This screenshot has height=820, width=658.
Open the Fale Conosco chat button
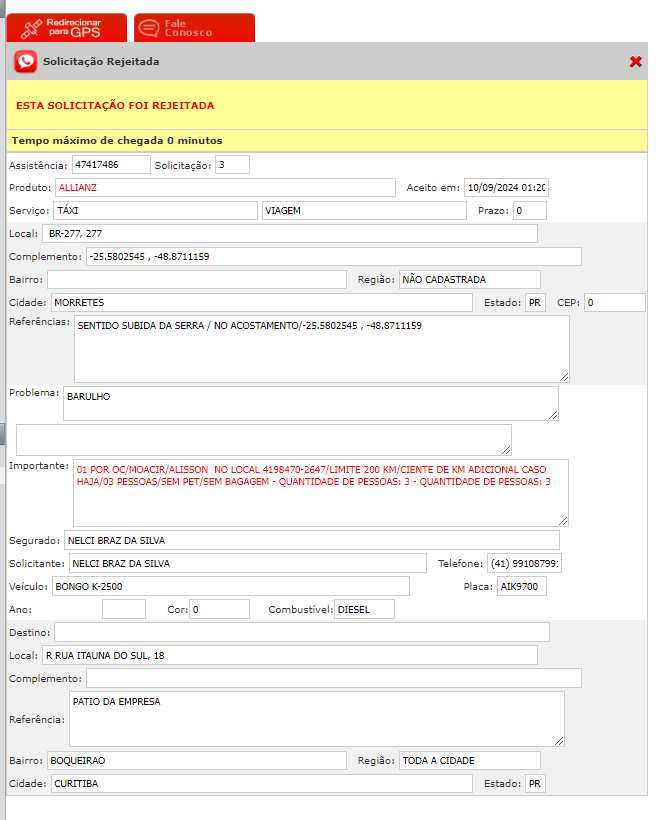tap(195, 28)
